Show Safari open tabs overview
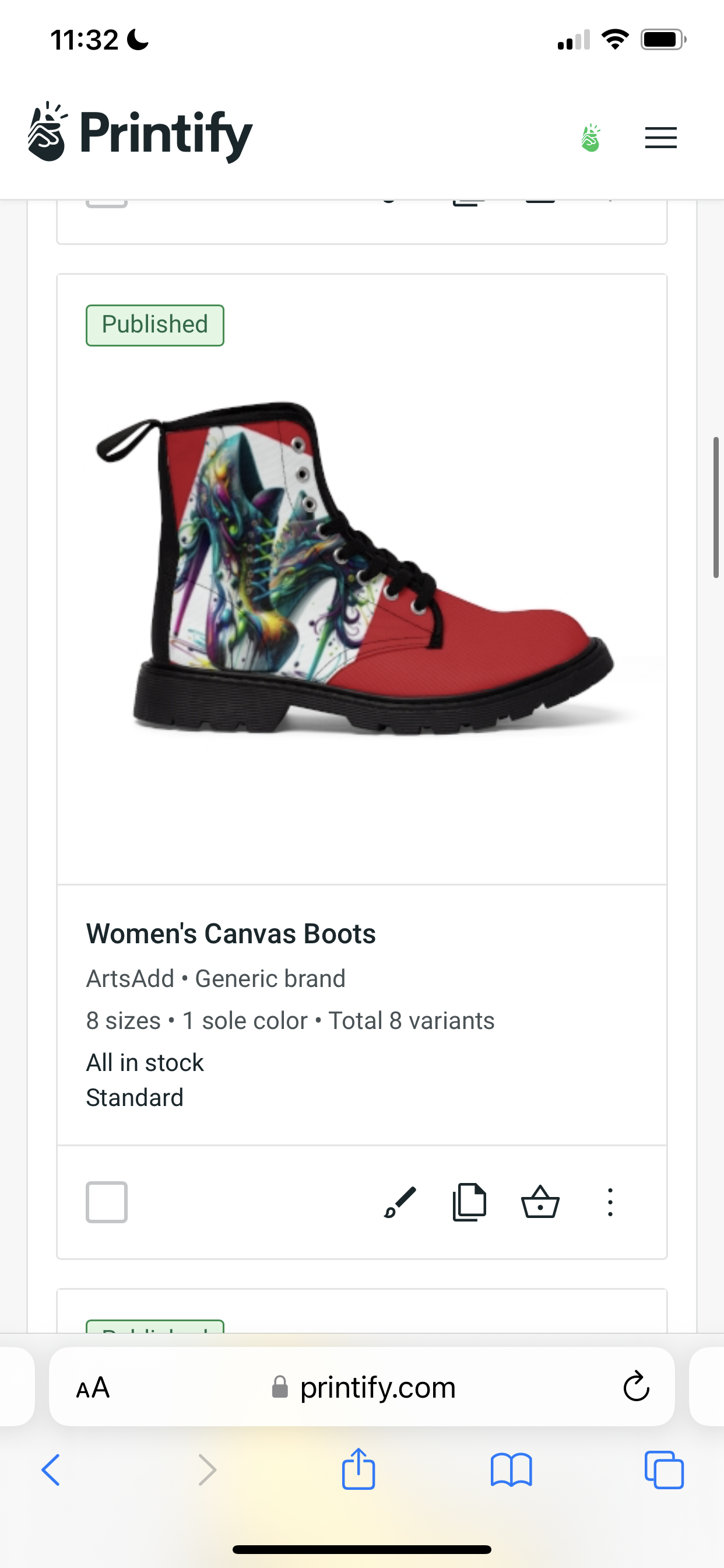The width and height of the screenshot is (724, 1568). pos(664,1470)
